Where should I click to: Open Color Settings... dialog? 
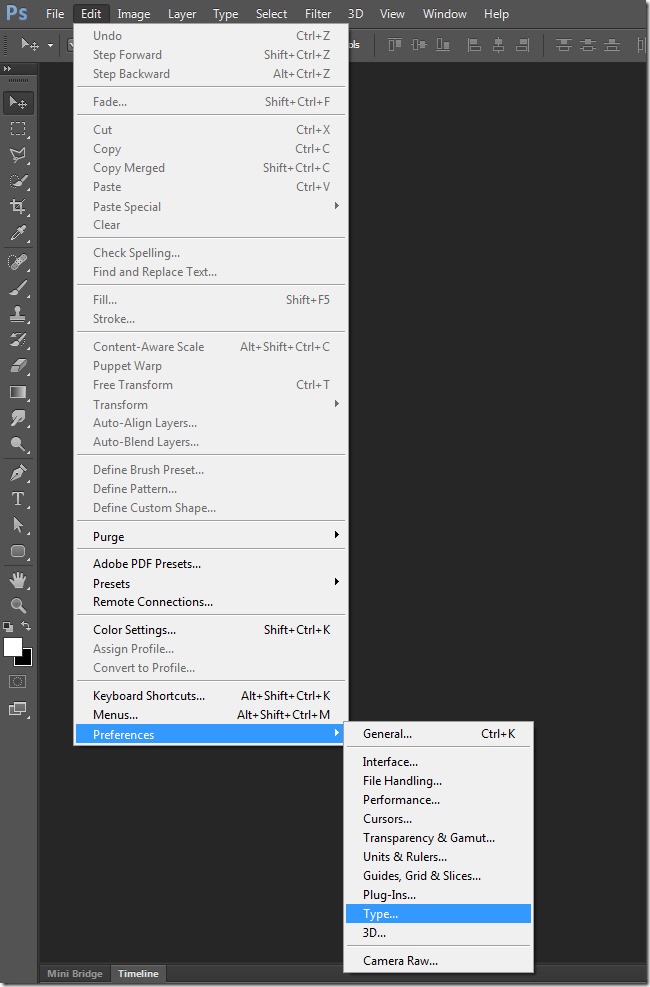tap(211, 629)
